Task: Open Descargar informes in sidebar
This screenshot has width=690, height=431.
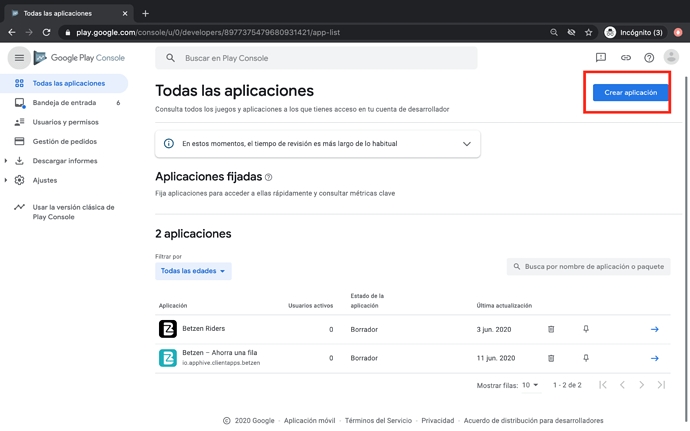Action: pos(65,161)
